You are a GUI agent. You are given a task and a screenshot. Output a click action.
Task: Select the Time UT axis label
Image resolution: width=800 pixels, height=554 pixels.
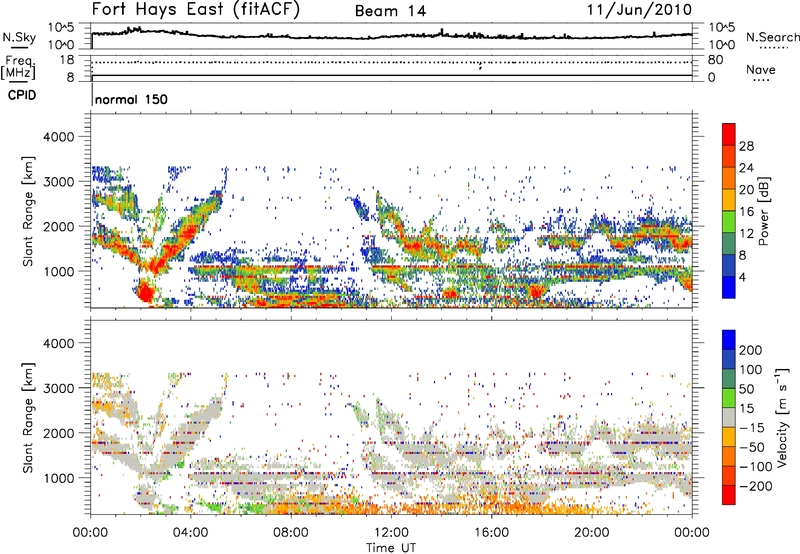pos(391,548)
